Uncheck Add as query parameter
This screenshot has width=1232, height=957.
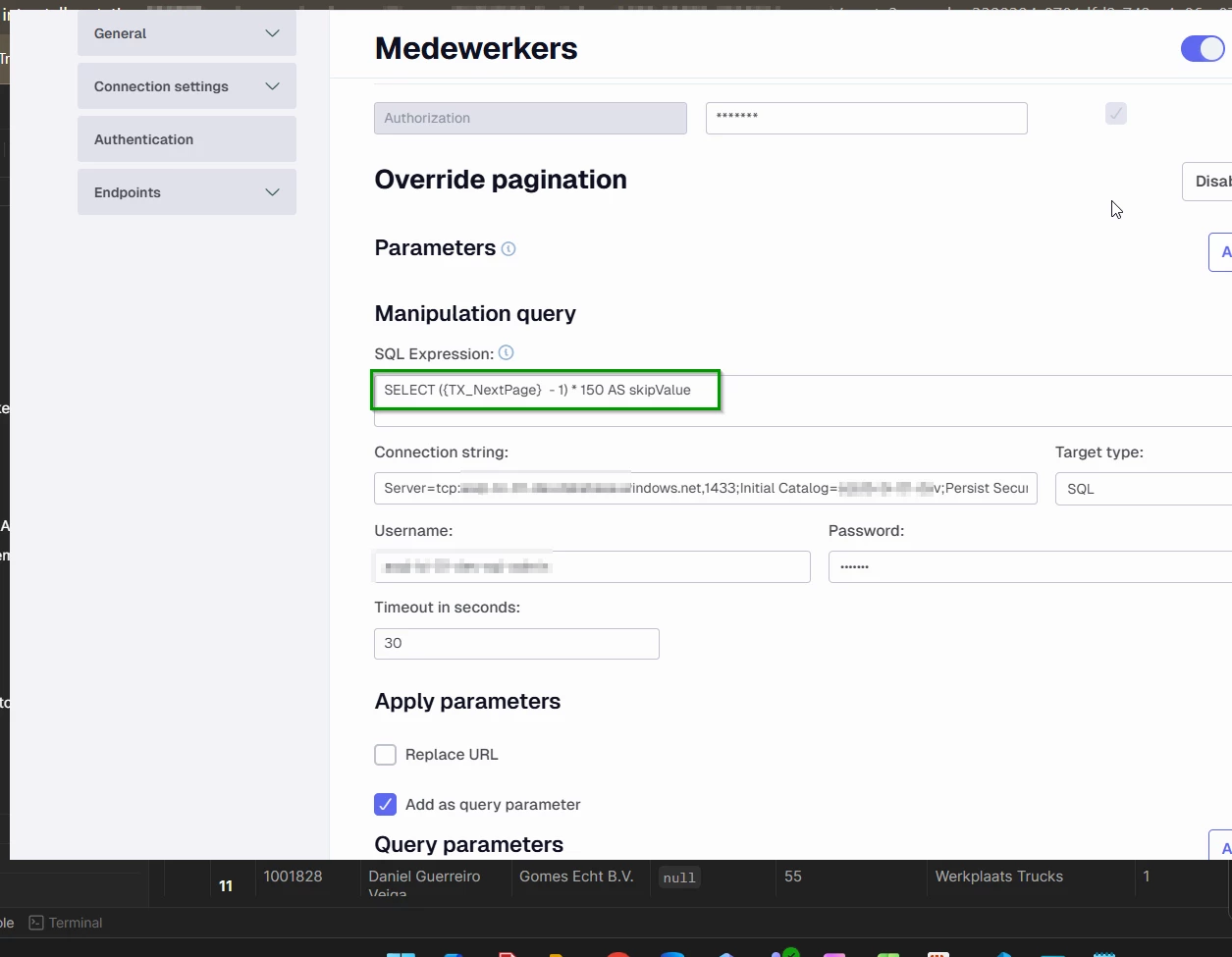point(386,805)
